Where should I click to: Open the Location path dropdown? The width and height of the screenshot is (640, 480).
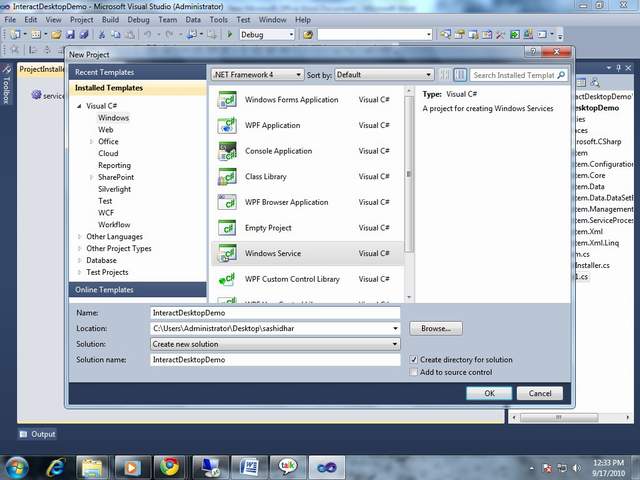click(x=395, y=329)
